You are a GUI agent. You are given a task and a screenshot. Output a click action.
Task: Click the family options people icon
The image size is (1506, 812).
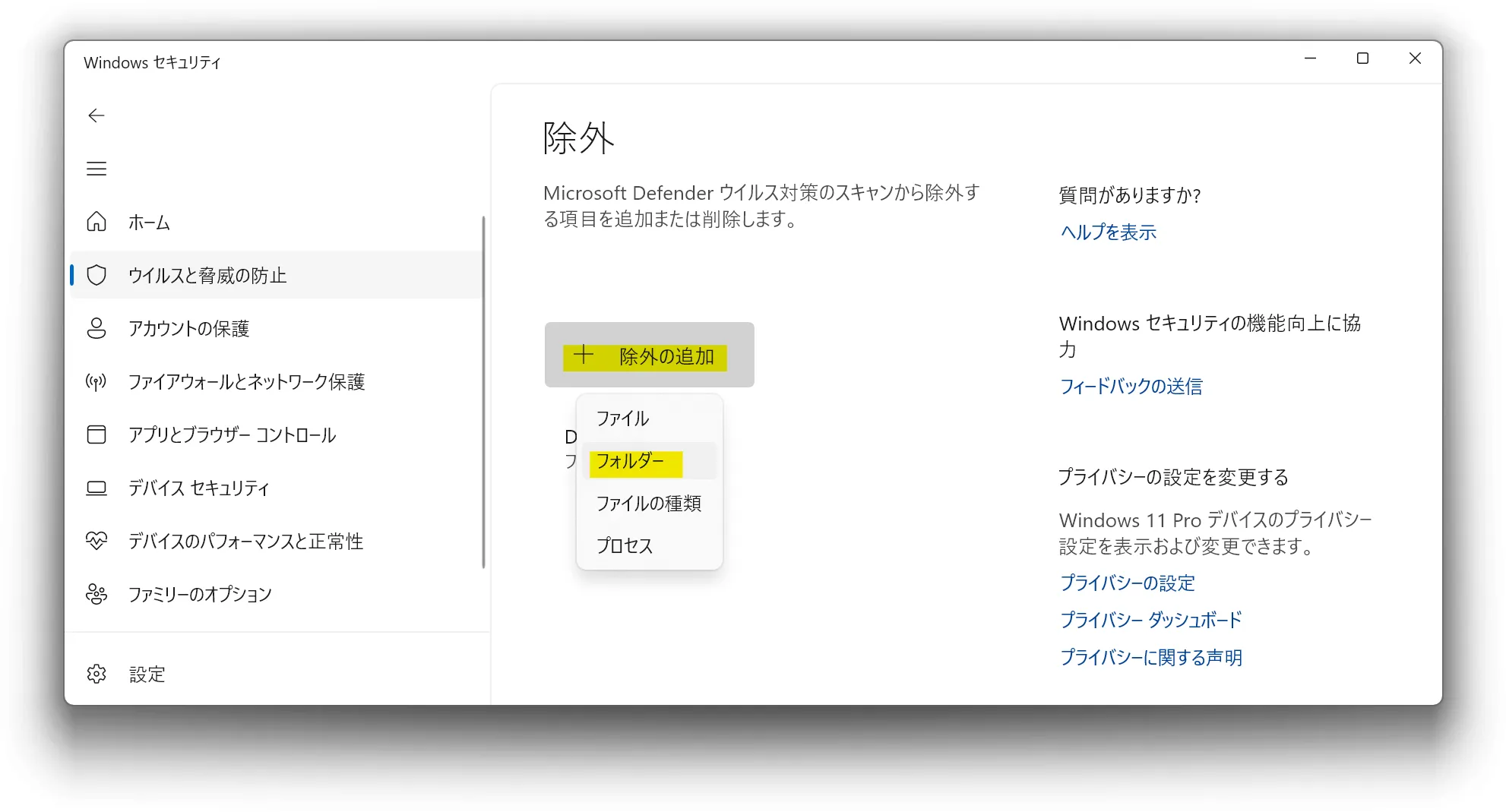96,594
